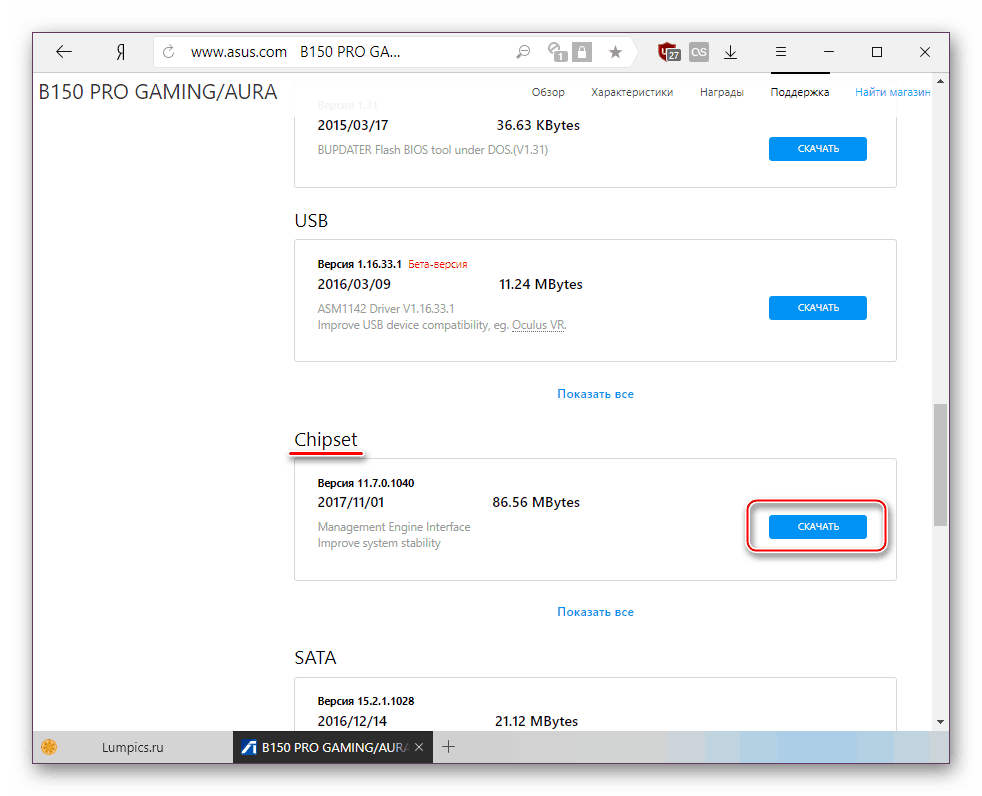Open the red shield ad blocker extension
982x796 pixels.
(x=669, y=52)
